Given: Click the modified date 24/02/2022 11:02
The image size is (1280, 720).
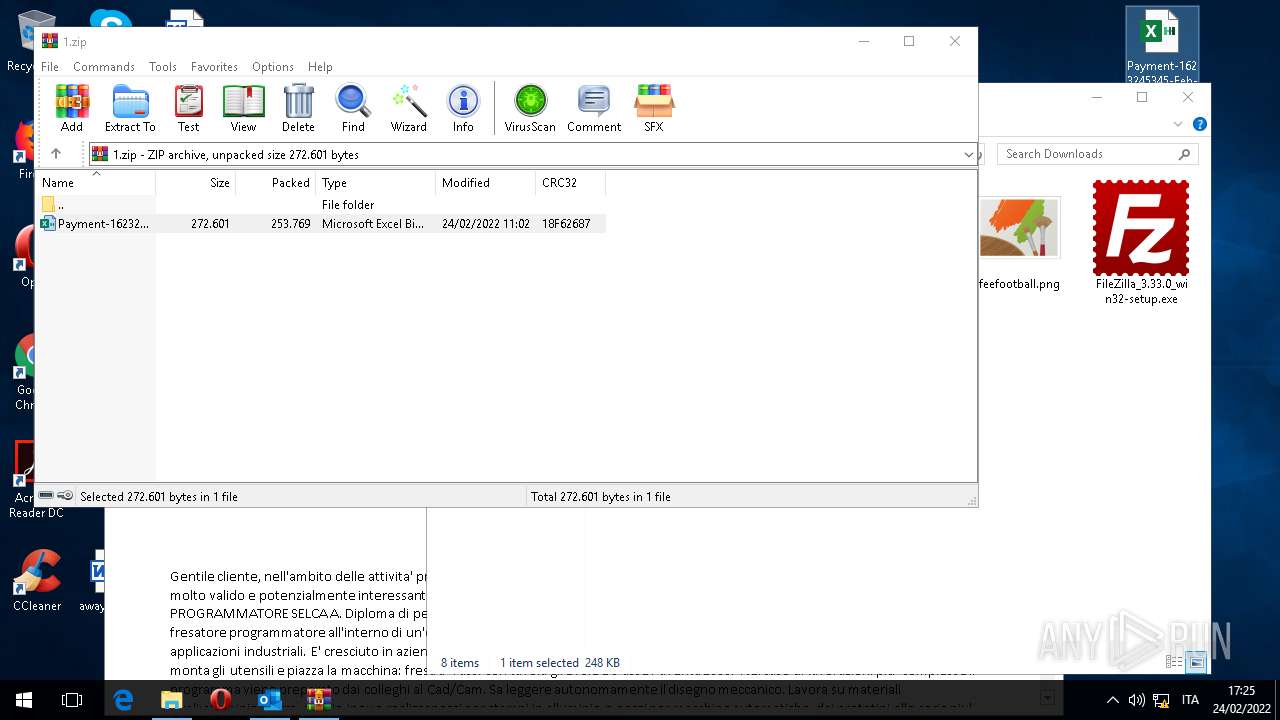Looking at the screenshot, I should 486,224.
